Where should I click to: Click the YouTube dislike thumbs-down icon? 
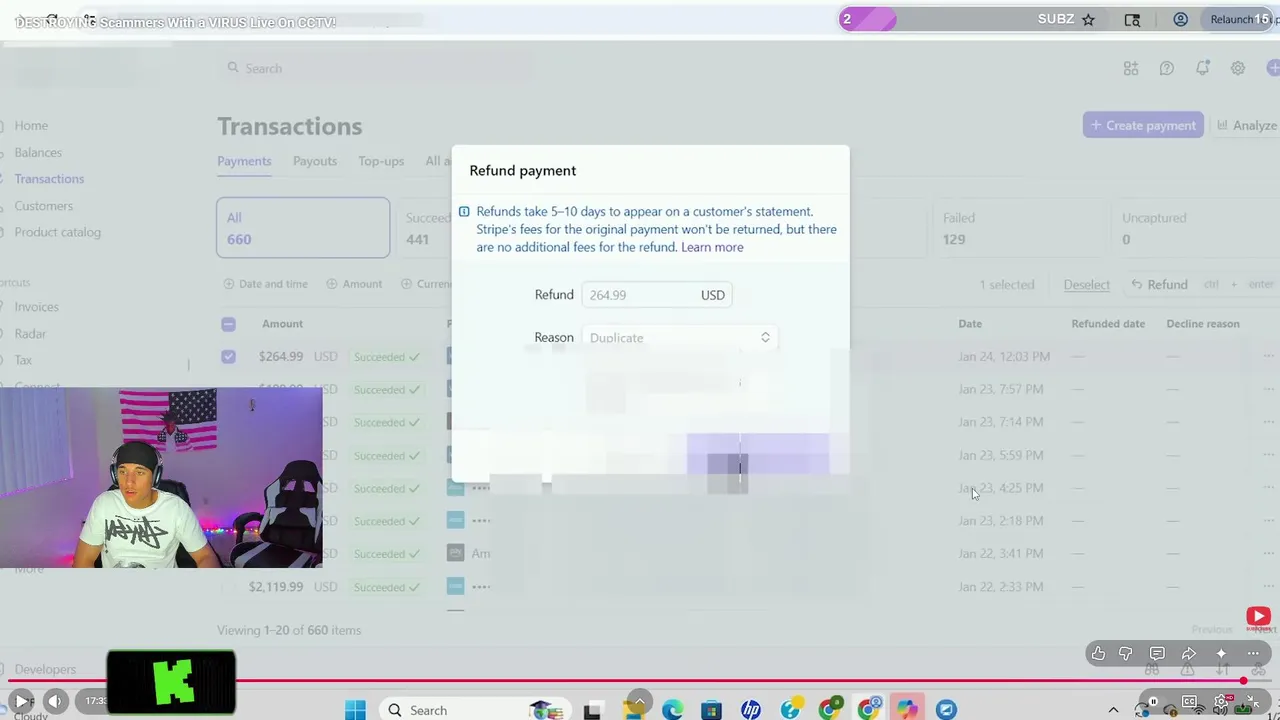point(1125,654)
